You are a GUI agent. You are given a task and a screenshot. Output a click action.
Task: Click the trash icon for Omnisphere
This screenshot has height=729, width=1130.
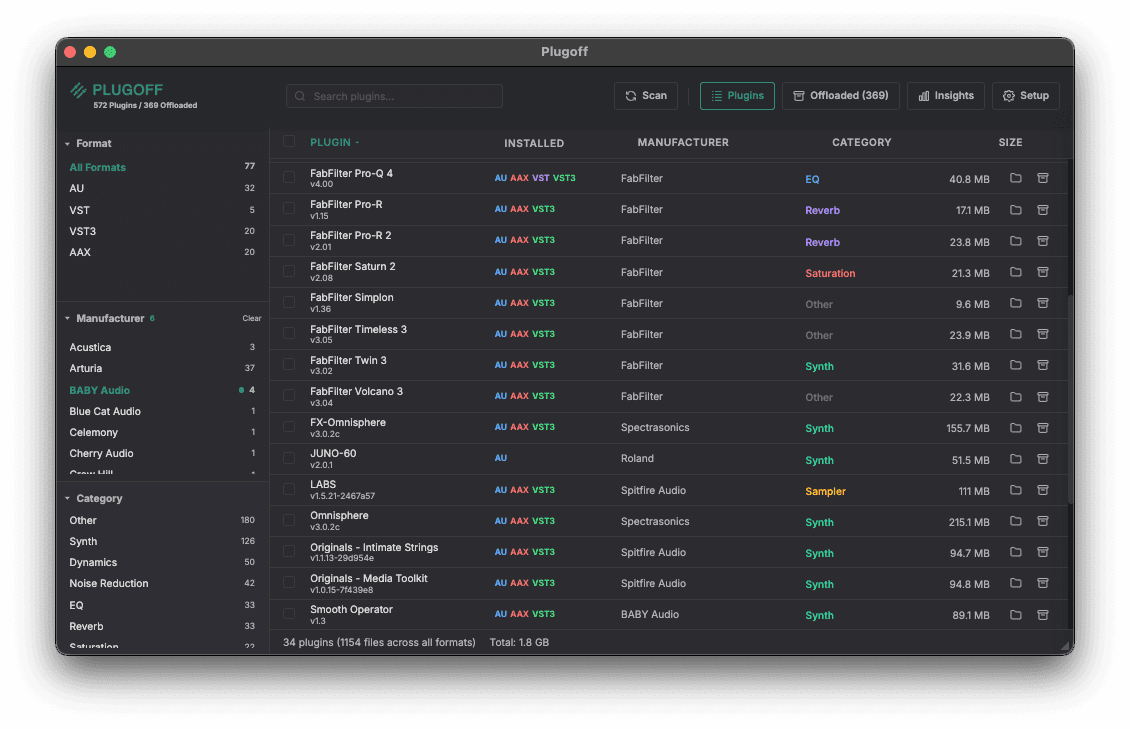tap(1043, 521)
